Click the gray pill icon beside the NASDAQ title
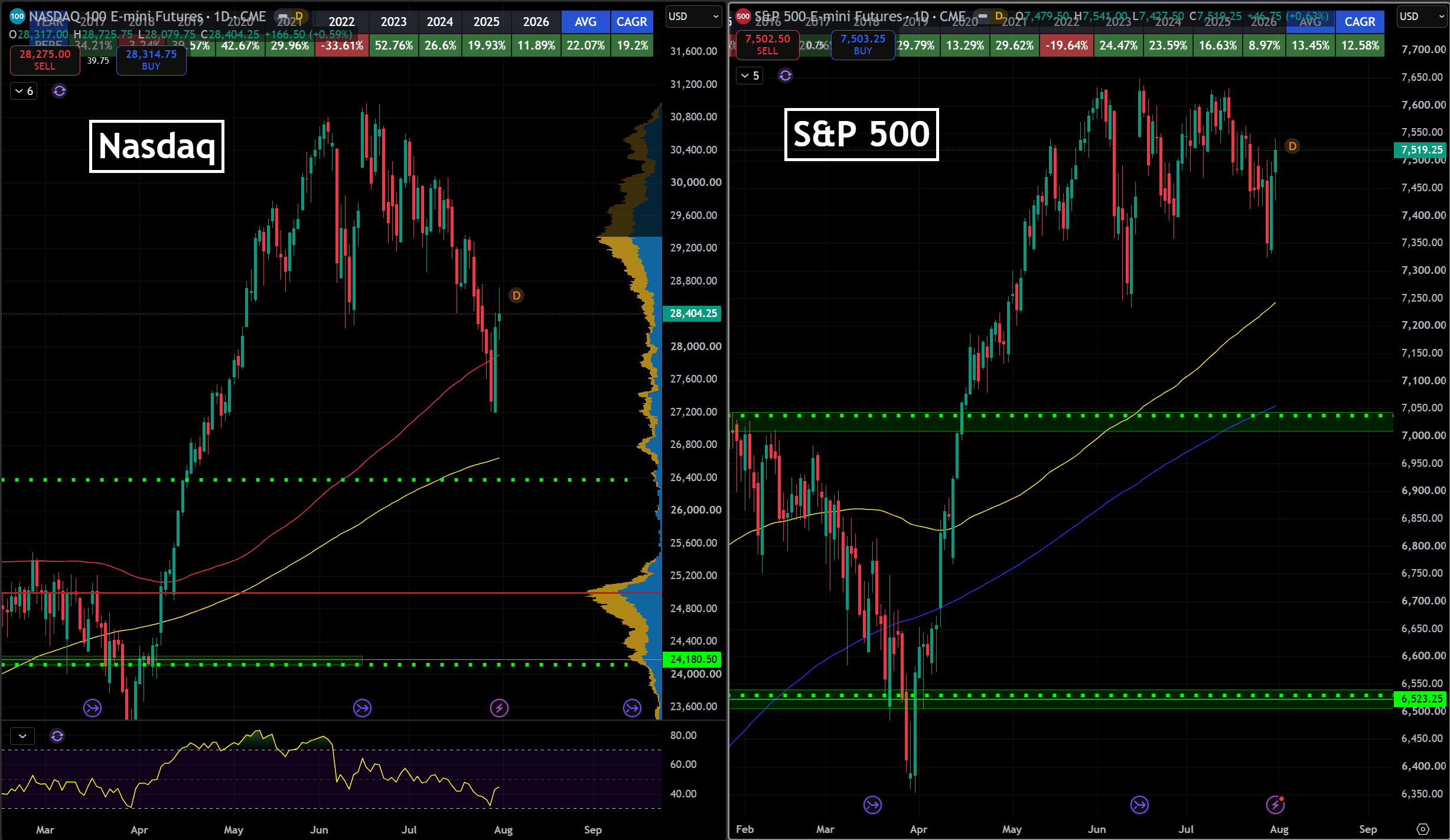 pyautogui.click(x=283, y=17)
